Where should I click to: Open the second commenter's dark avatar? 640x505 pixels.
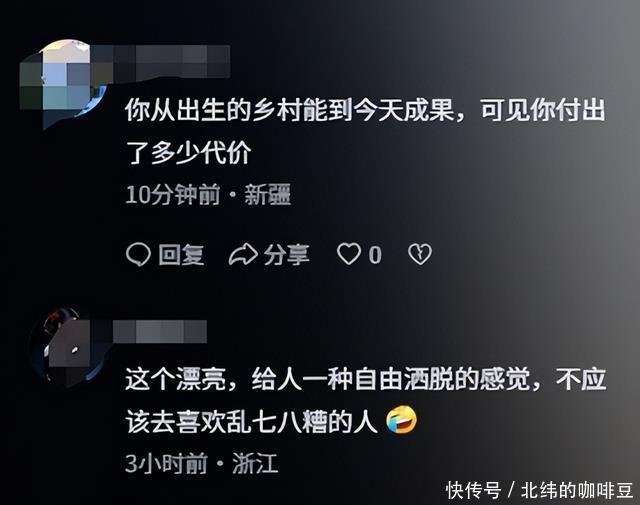(x=69, y=347)
